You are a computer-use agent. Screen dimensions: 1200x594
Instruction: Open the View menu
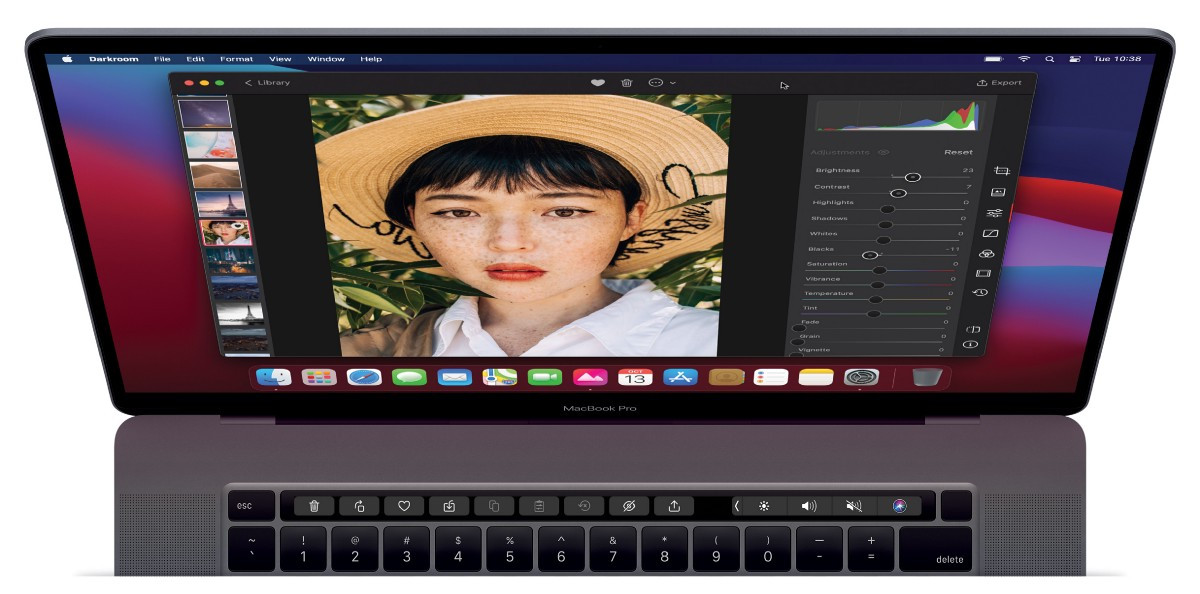click(x=280, y=59)
